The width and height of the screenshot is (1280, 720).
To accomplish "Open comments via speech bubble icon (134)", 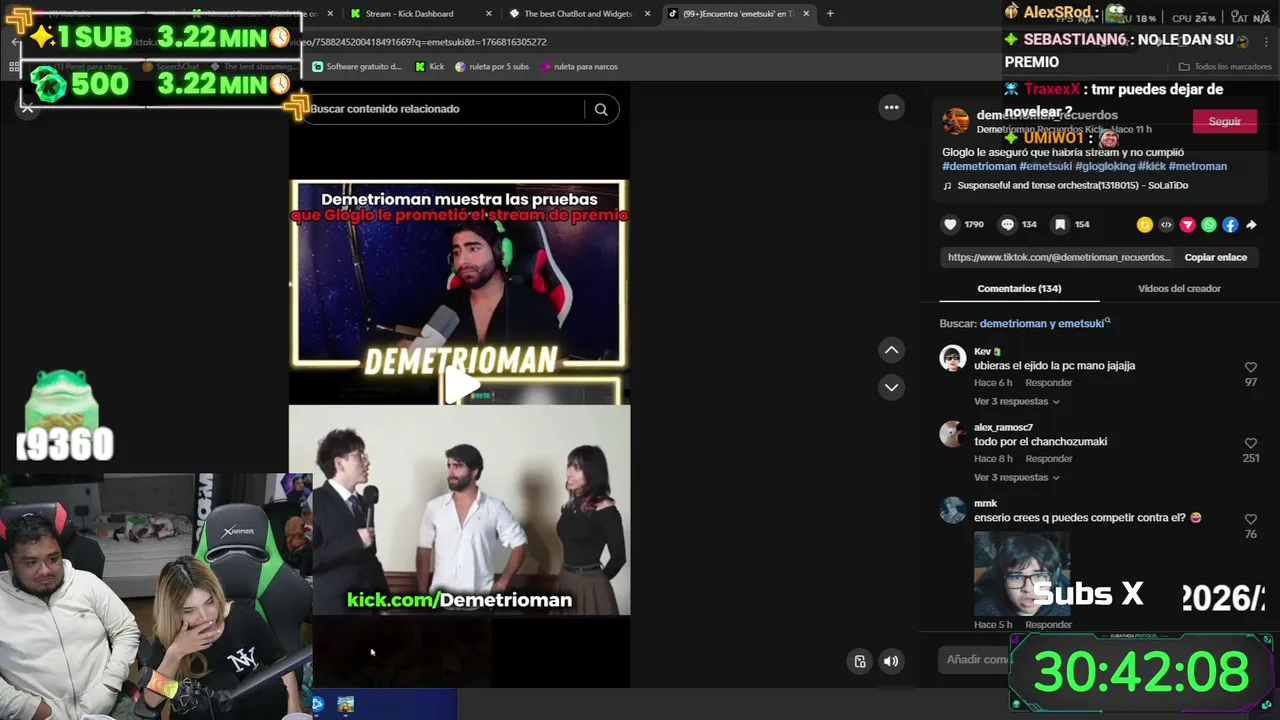I will point(1007,225).
